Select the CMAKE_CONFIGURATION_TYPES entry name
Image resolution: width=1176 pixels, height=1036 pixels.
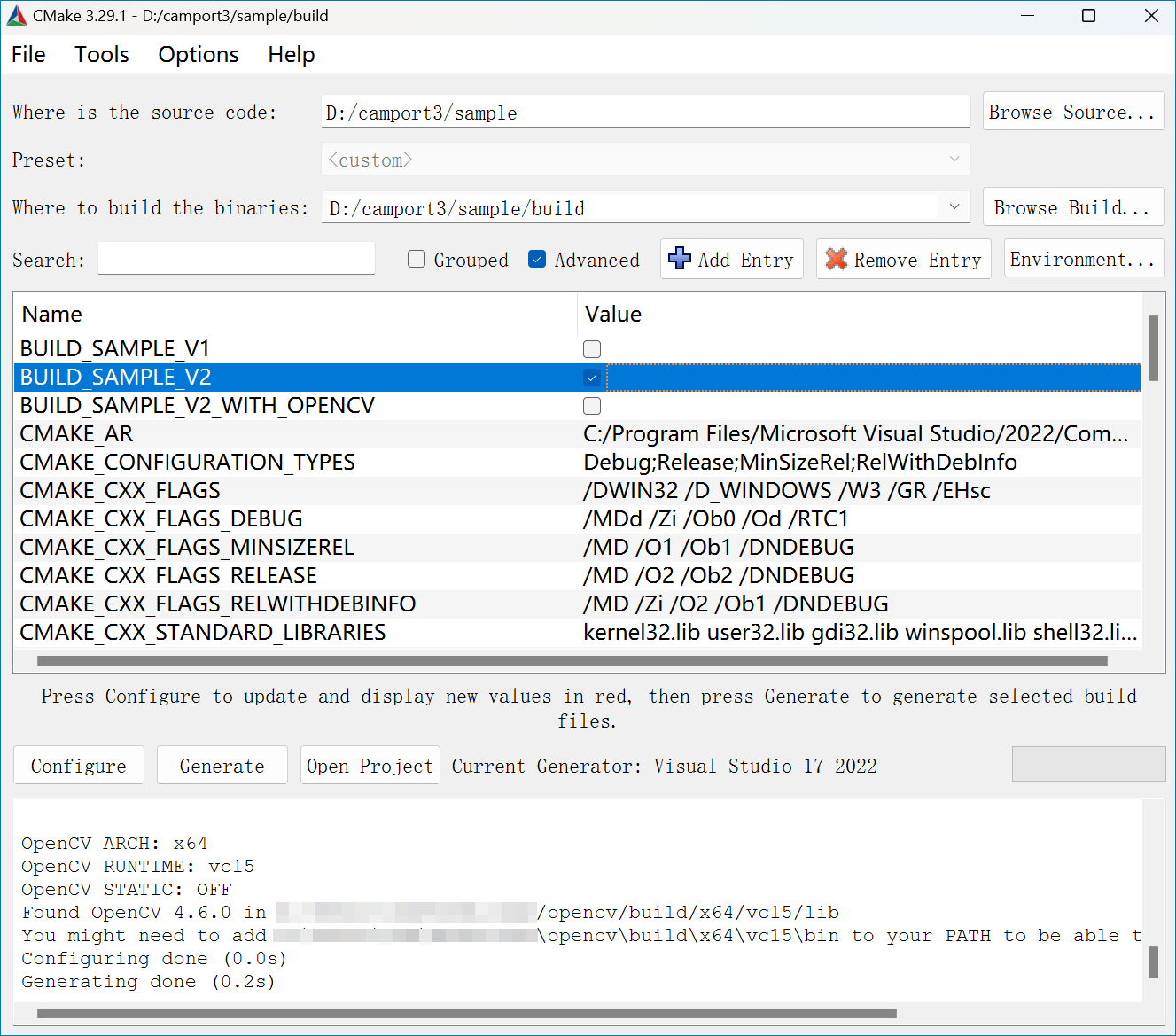pyautogui.click(x=188, y=463)
